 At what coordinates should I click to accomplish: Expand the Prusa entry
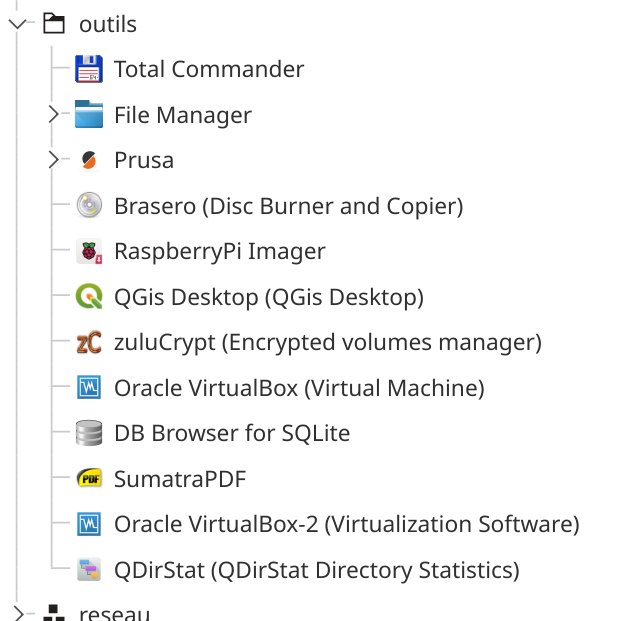click(53, 160)
